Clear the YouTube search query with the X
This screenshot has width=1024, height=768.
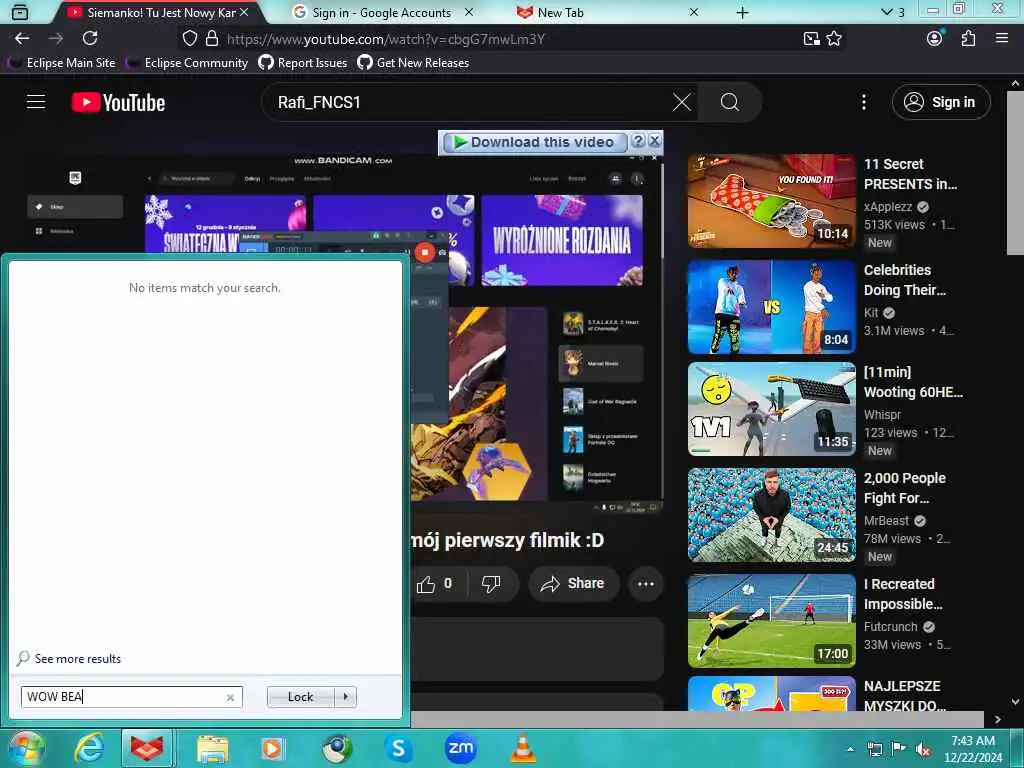(x=682, y=102)
